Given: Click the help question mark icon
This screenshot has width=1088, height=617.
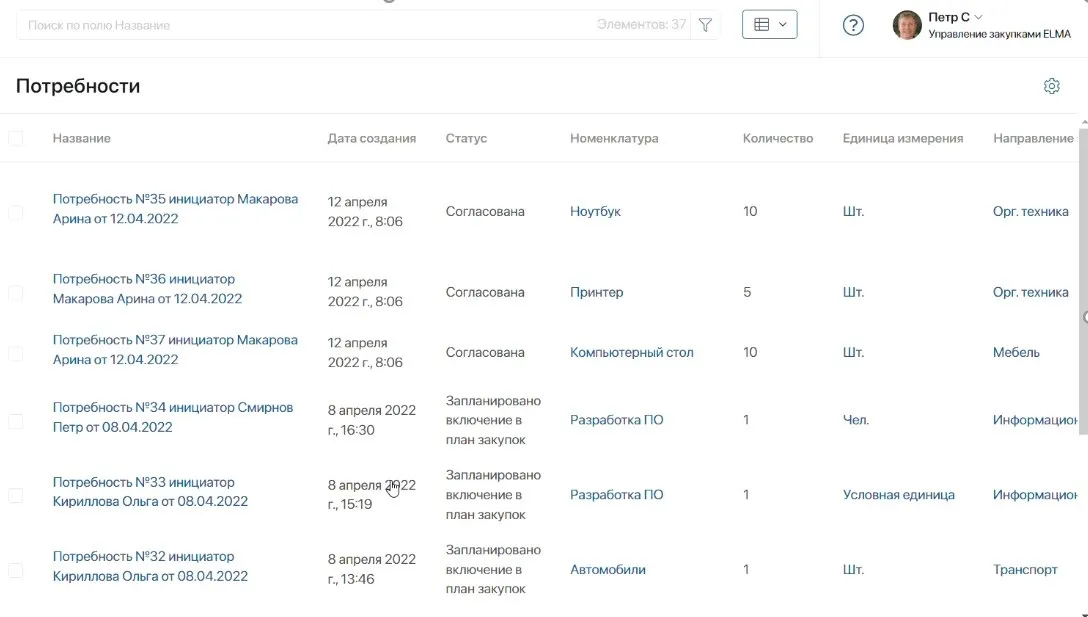Looking at the screenshot, I should point(852,24).
